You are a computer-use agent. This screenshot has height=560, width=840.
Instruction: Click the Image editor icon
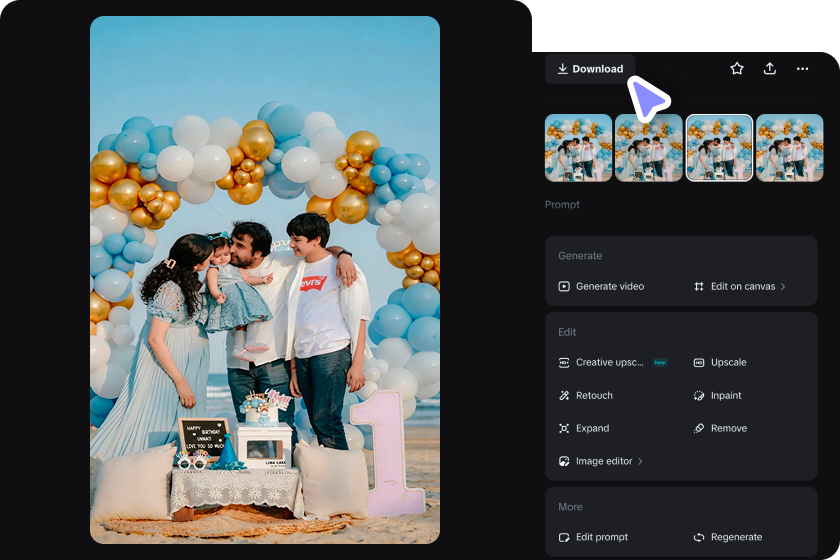(x=564, y=461)
